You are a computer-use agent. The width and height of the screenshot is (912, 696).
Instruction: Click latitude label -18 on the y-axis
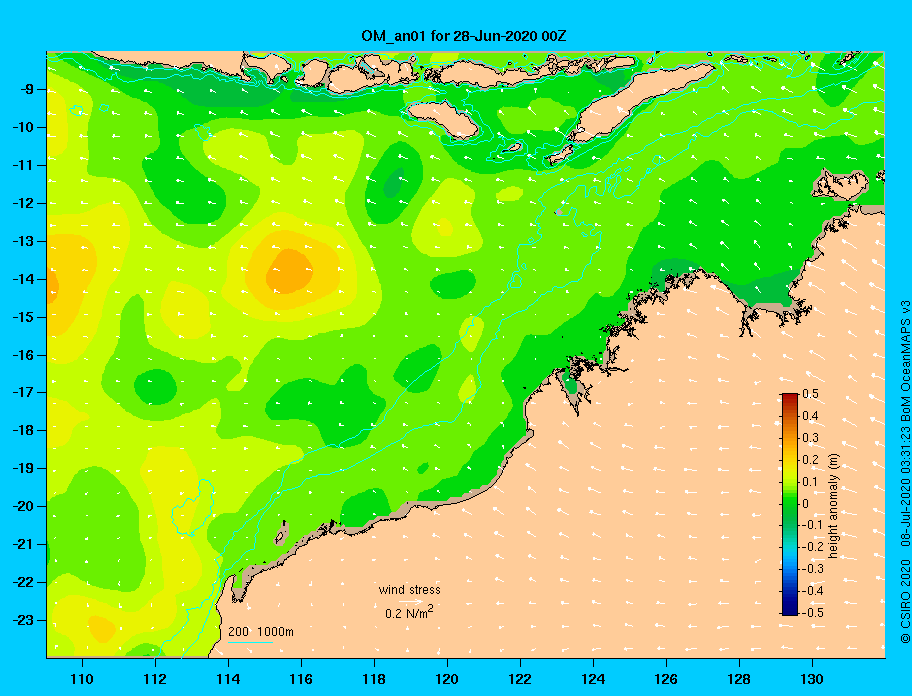click(x=24, y=430)
